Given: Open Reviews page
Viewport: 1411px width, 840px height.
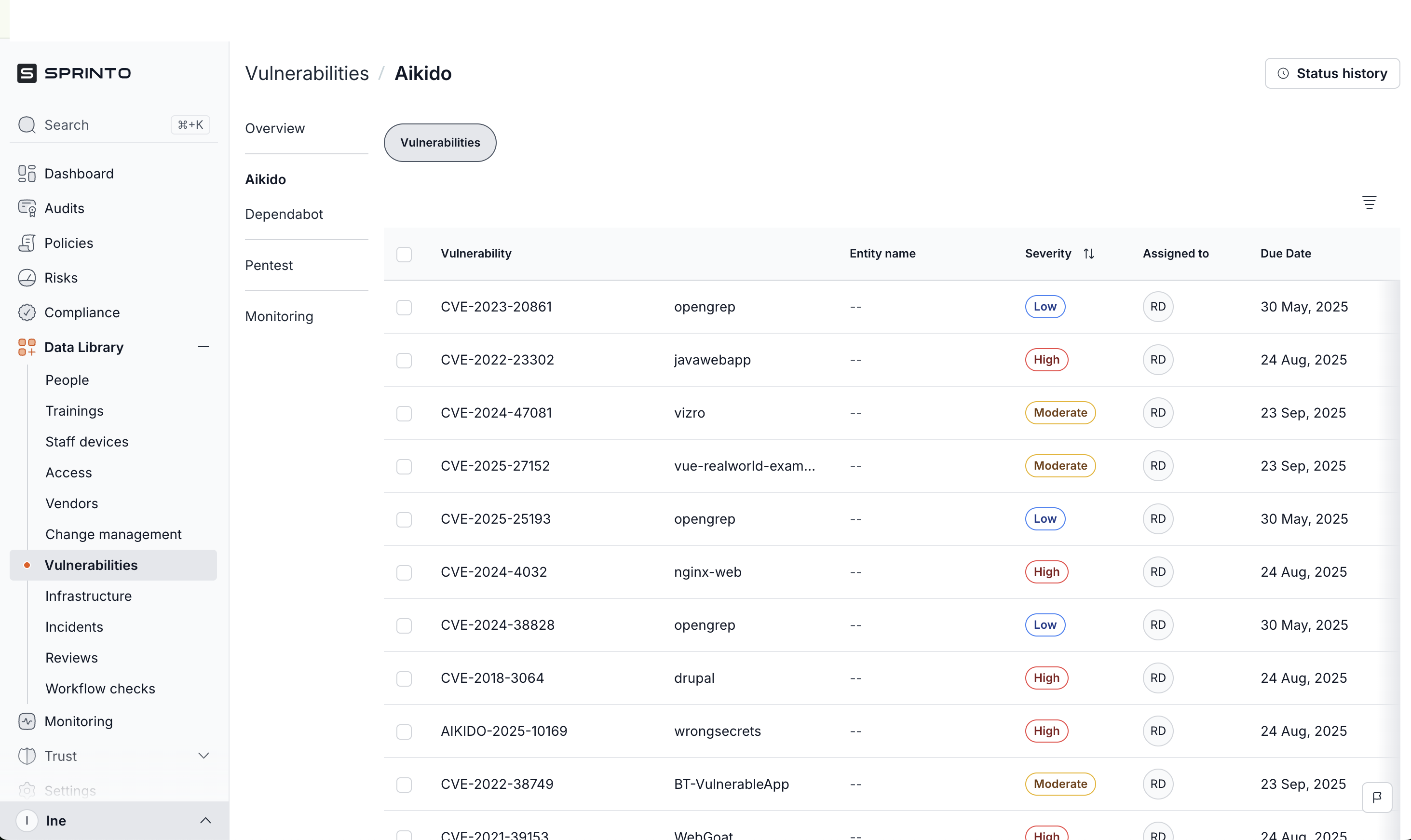Looking at the screenshot, I should (x=71, y=658).
